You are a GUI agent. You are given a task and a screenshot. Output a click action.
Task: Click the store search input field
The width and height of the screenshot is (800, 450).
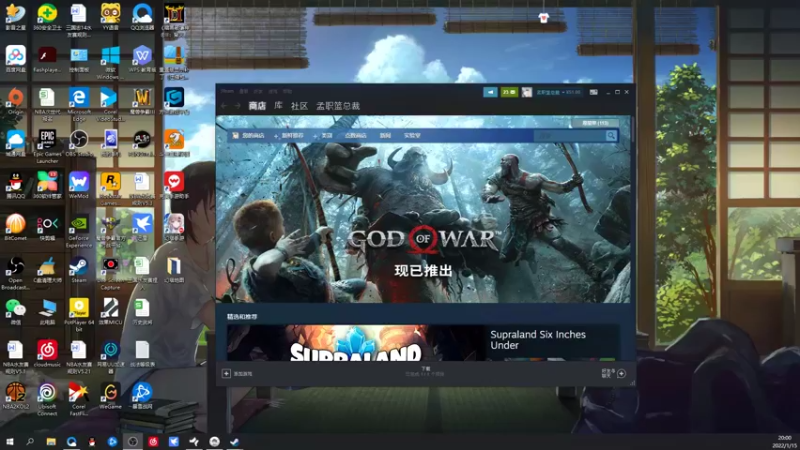tap(570, 136)
